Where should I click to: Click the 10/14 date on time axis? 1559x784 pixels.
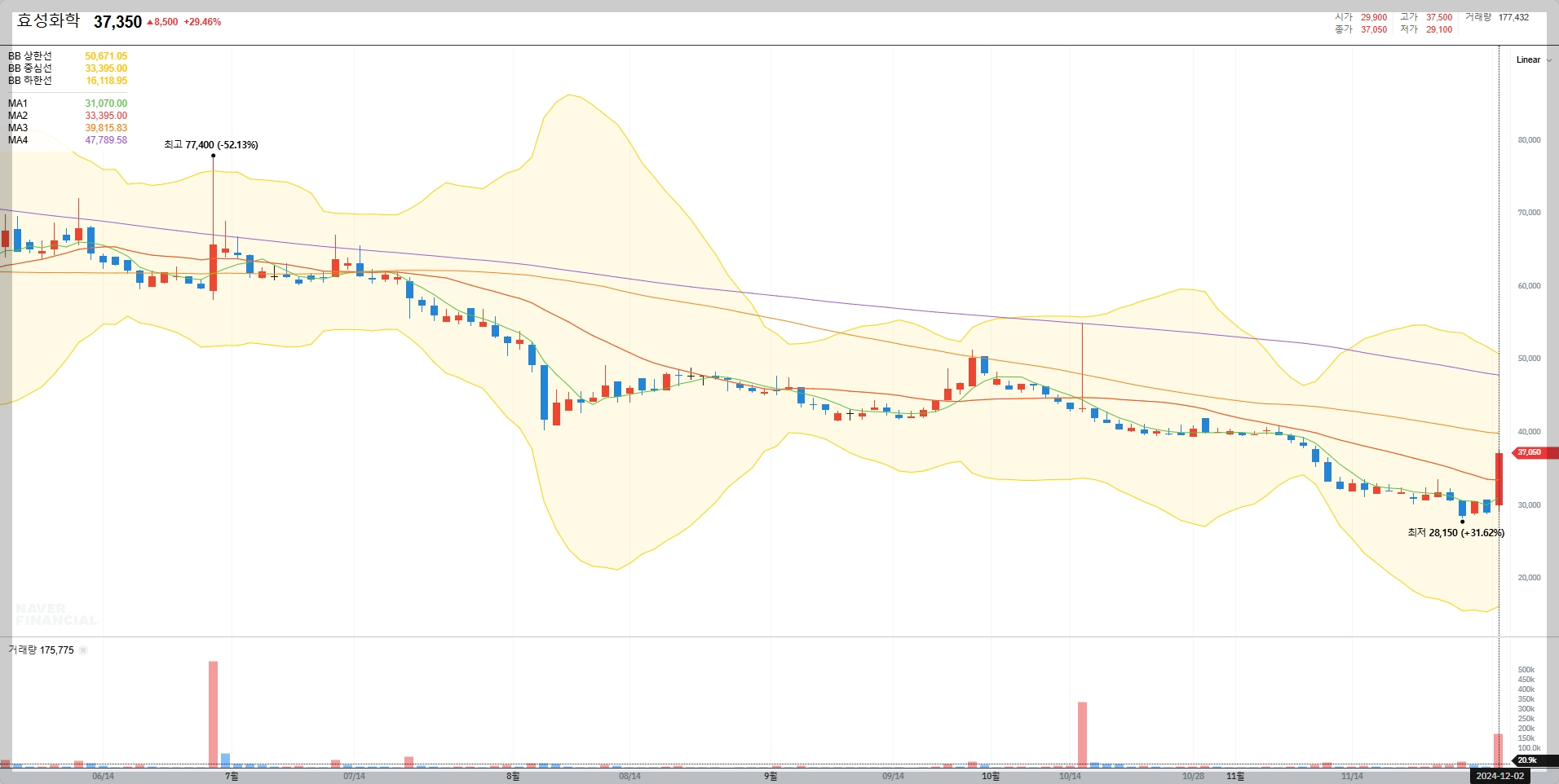(1070, 776)
